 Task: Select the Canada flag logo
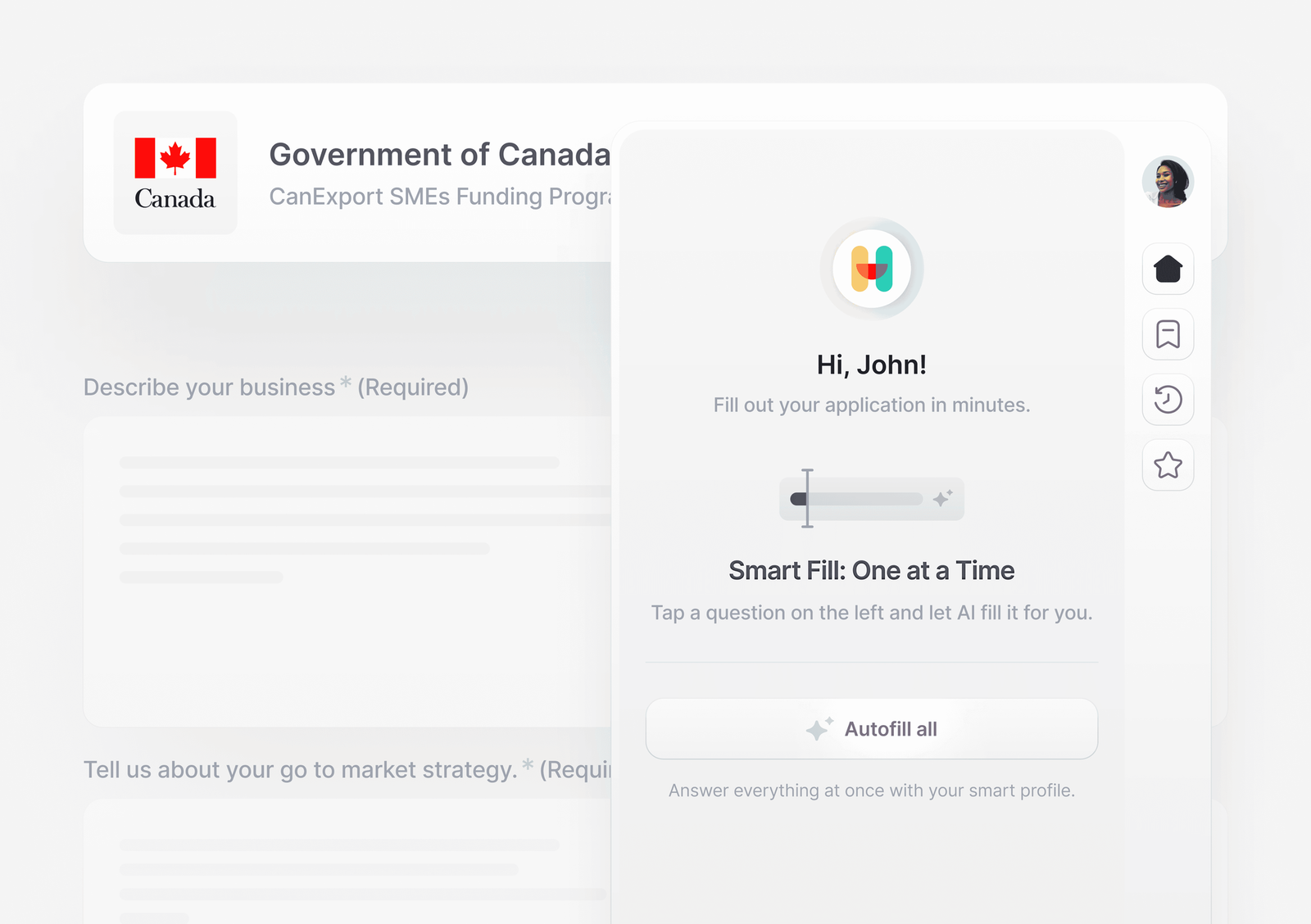coord(175,173)
